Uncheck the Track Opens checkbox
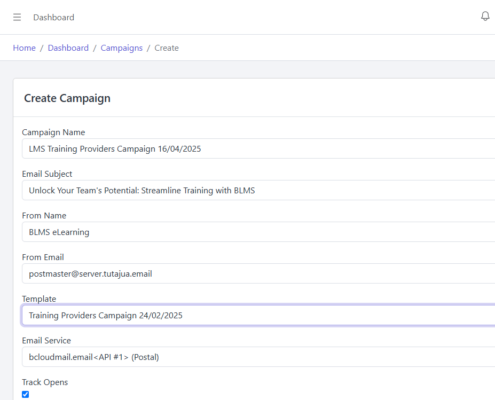 (25, 394)
